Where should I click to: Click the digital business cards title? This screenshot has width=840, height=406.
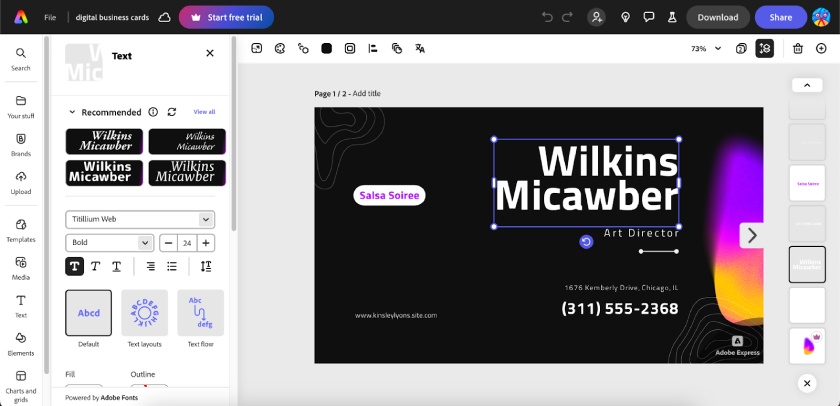[112, 17]
